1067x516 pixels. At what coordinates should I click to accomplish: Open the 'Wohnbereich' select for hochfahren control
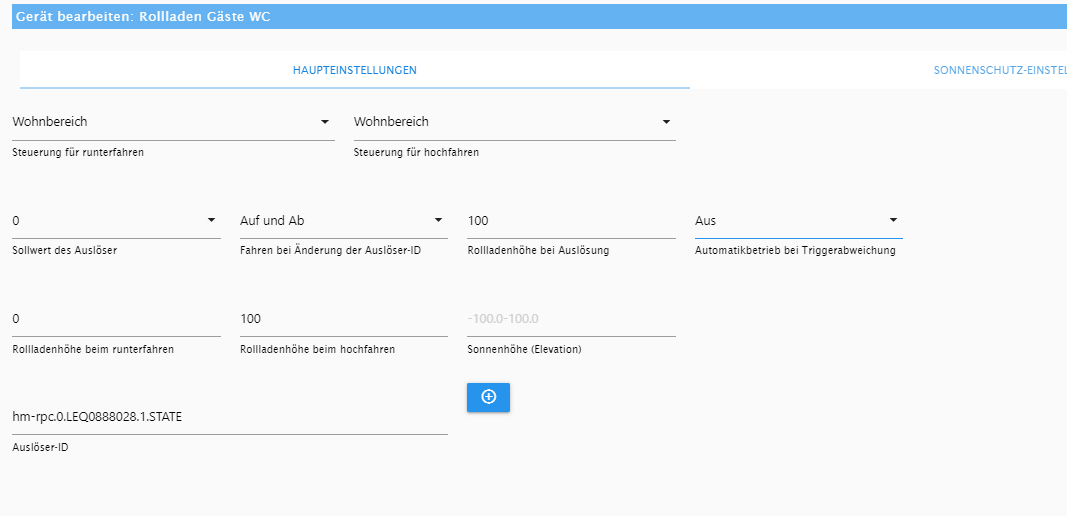[514, 122]
